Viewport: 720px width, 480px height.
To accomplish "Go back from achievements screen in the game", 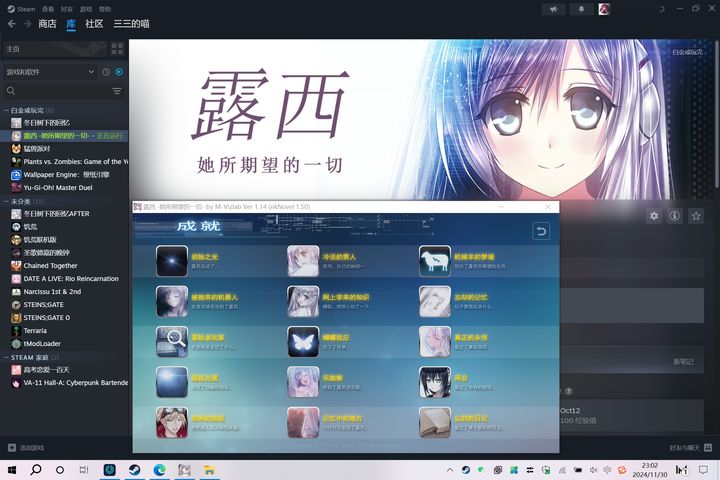I will pyautogui.click(x=541, y=231).
